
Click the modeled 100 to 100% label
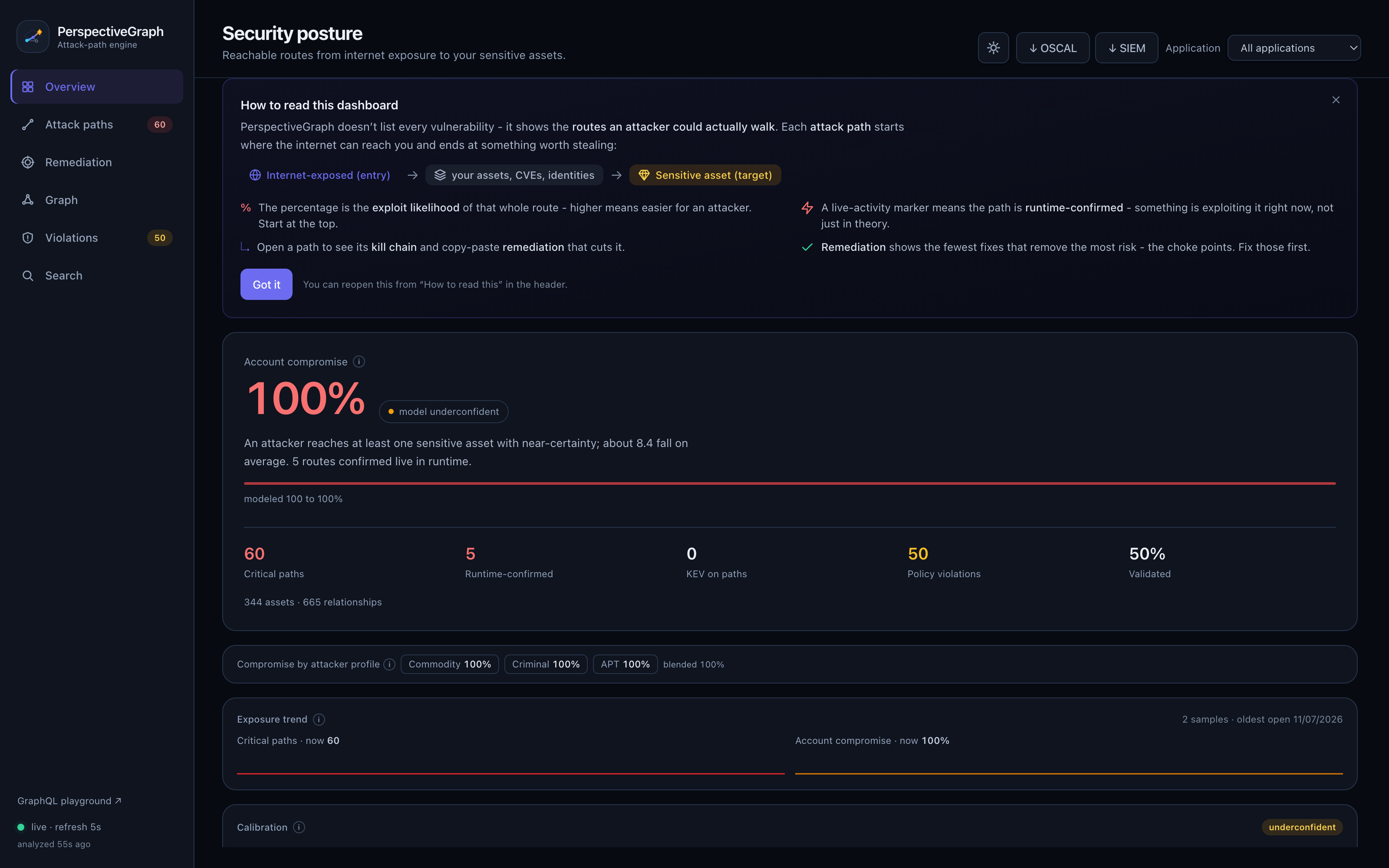(293, 499)
